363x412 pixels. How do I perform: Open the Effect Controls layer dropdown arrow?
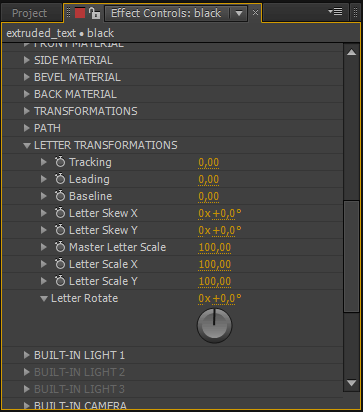[239, 13]
